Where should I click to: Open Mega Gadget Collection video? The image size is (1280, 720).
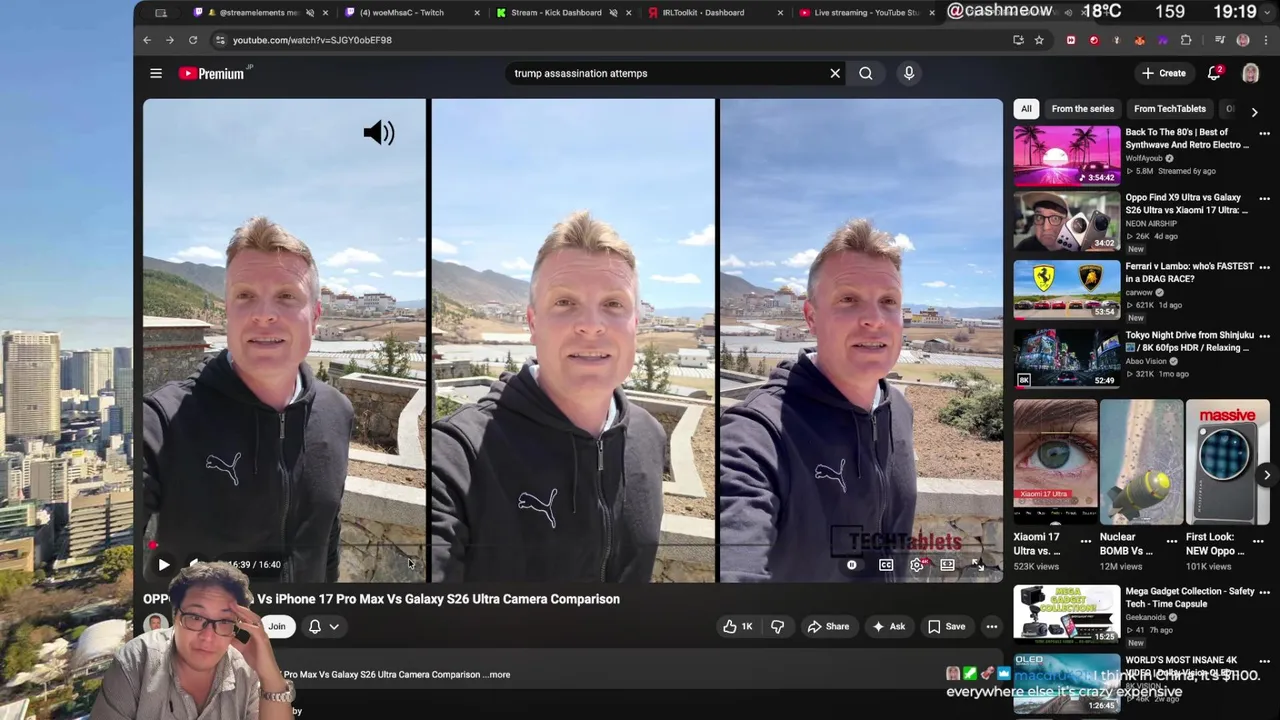[1067, 614]
